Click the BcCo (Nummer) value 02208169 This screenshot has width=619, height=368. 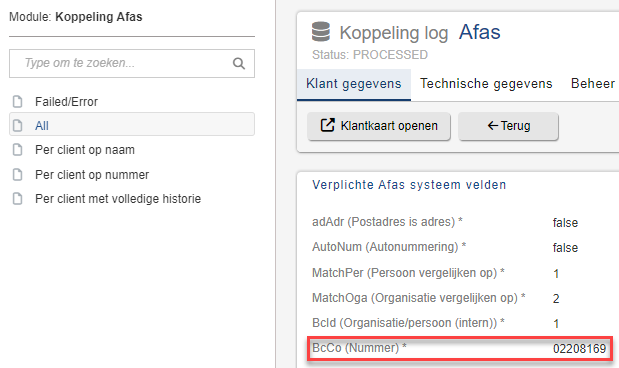pos(579,349)
